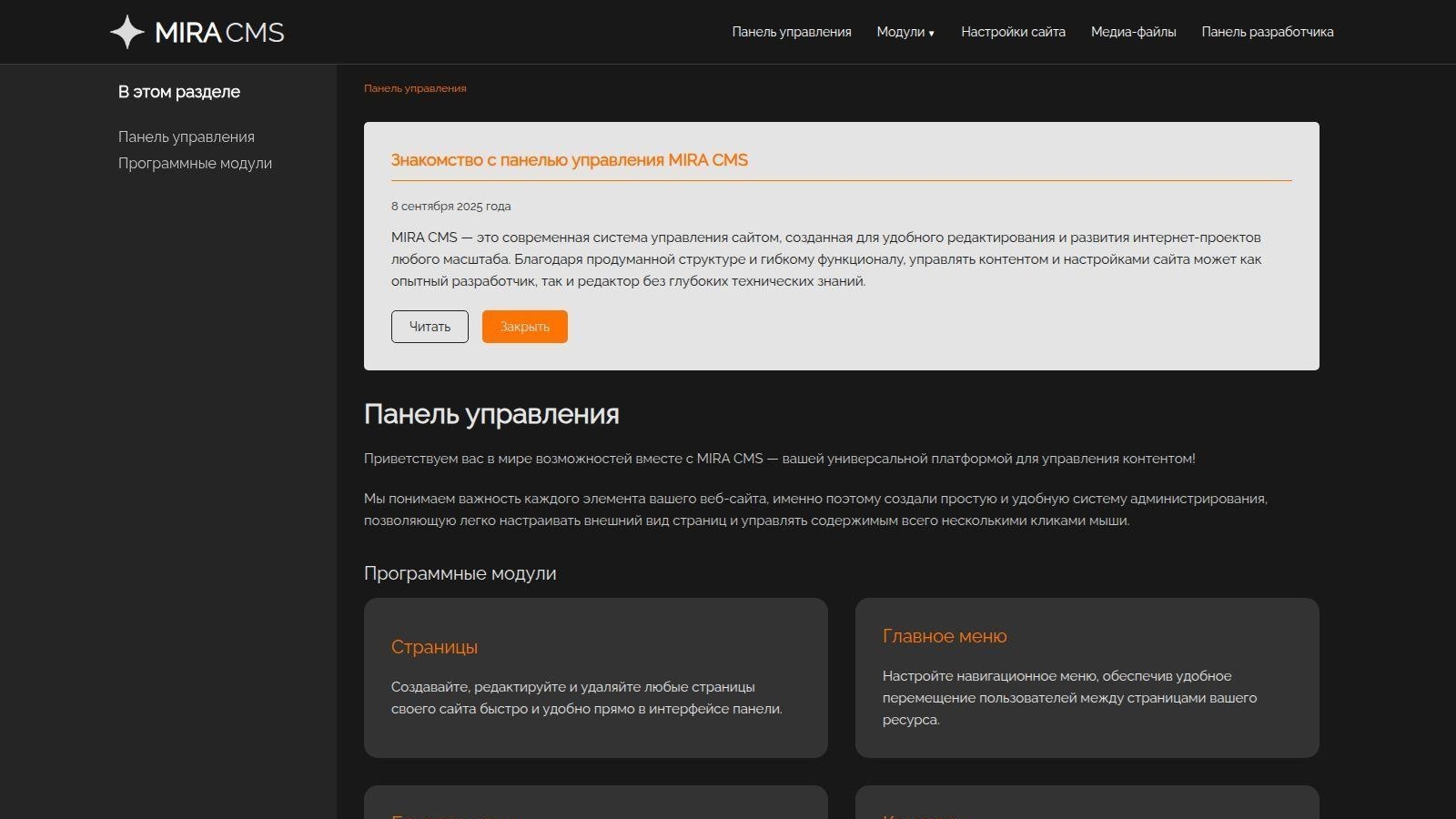The height and width of the screenshot is (819, 1456).
Task: Go to Настройки сайта in the header
Action: 1013,32
